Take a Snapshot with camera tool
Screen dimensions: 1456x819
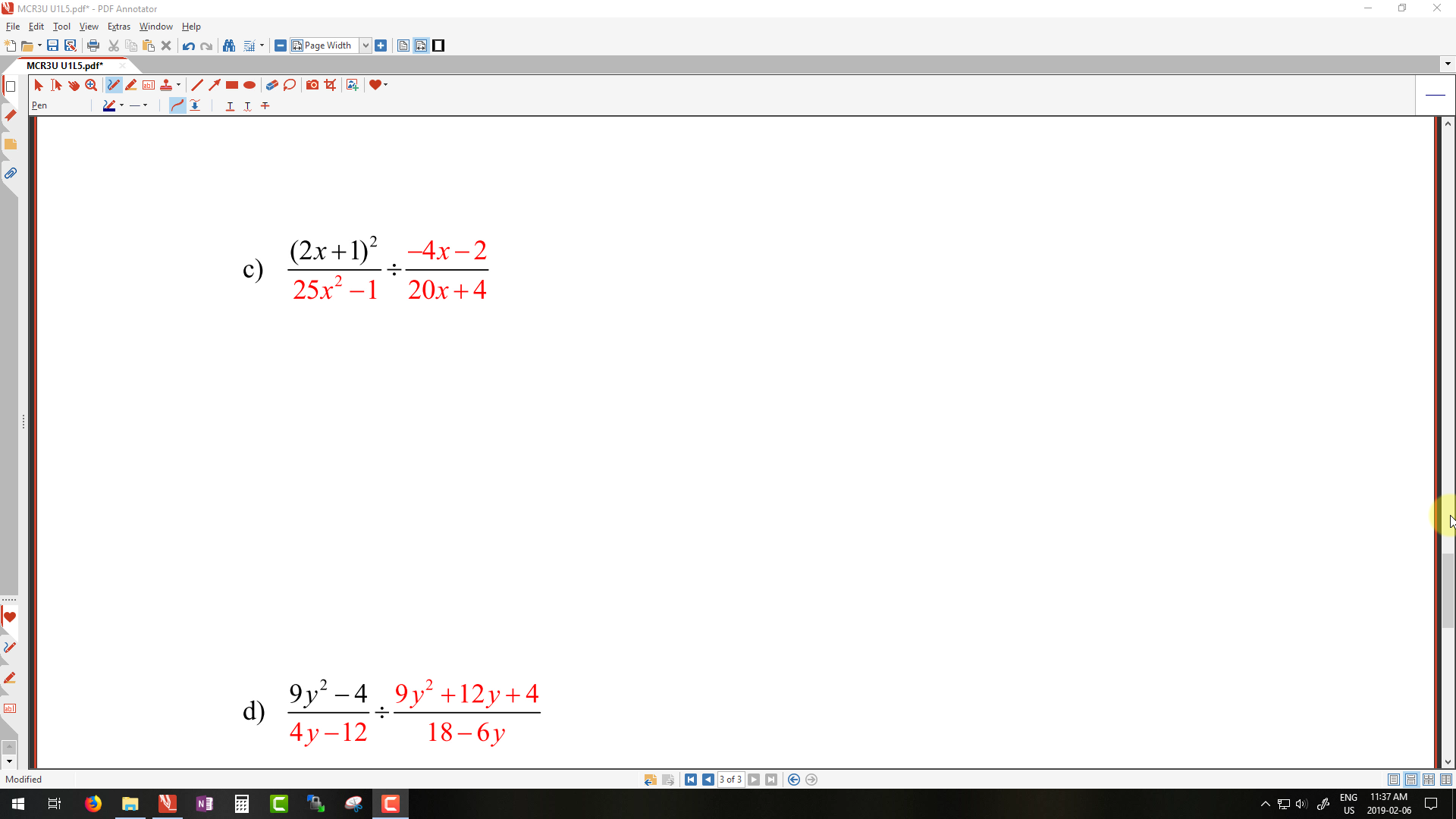[312, 85]
